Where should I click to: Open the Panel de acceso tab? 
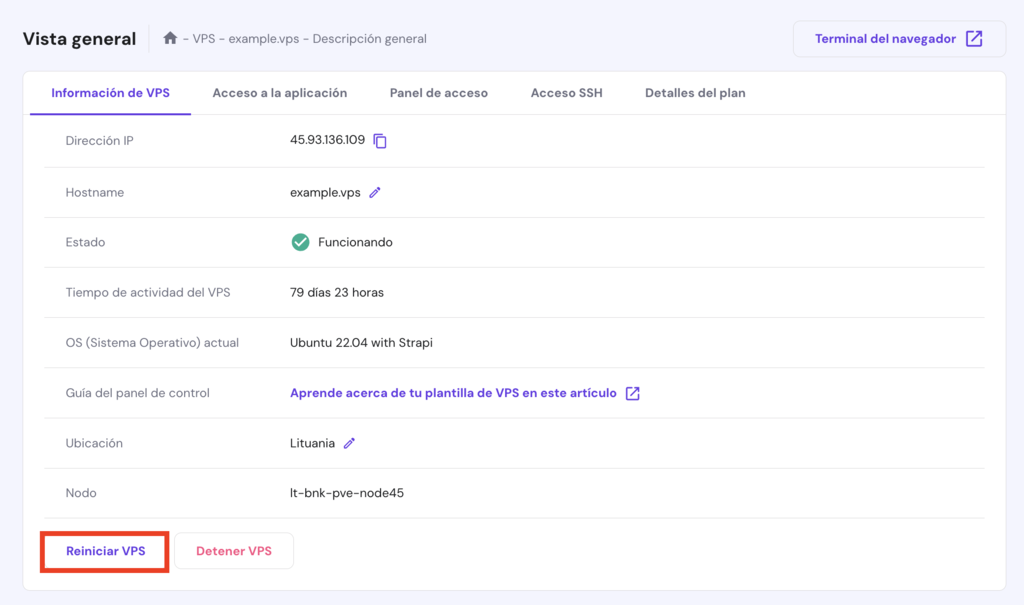(439, 92)
